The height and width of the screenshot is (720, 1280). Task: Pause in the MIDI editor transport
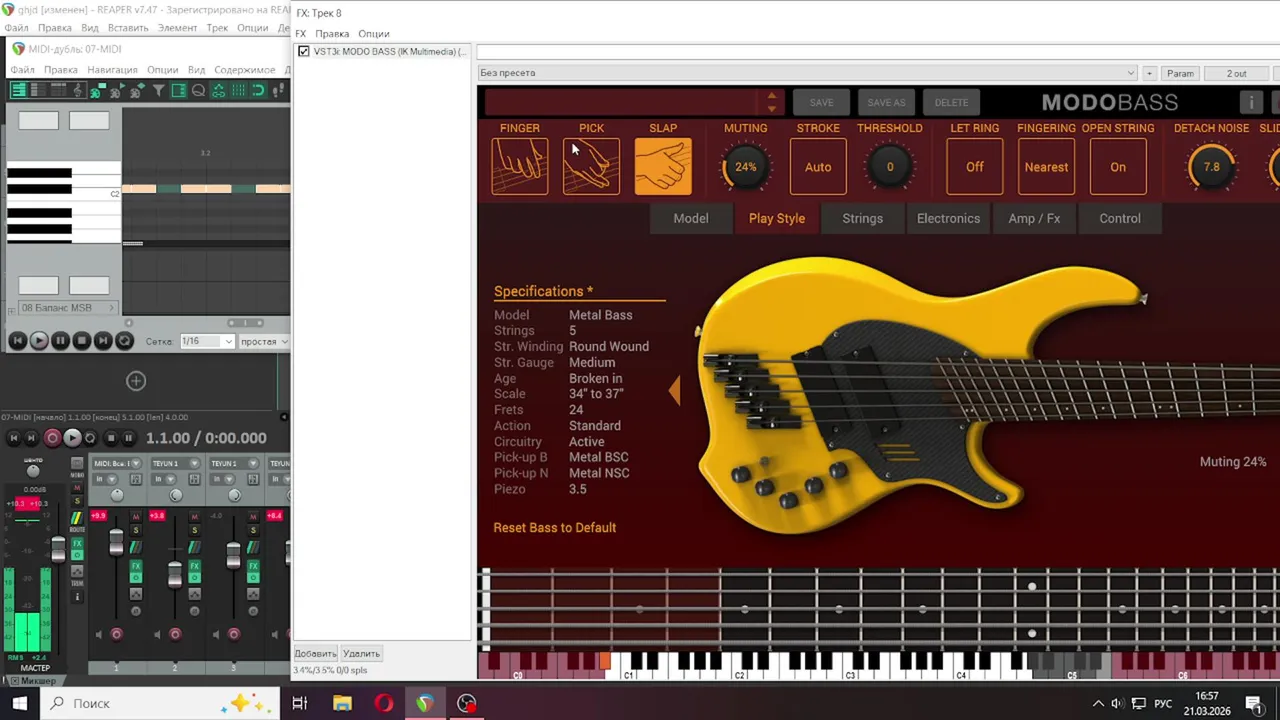pyautogui.click(x=60, y=341)
